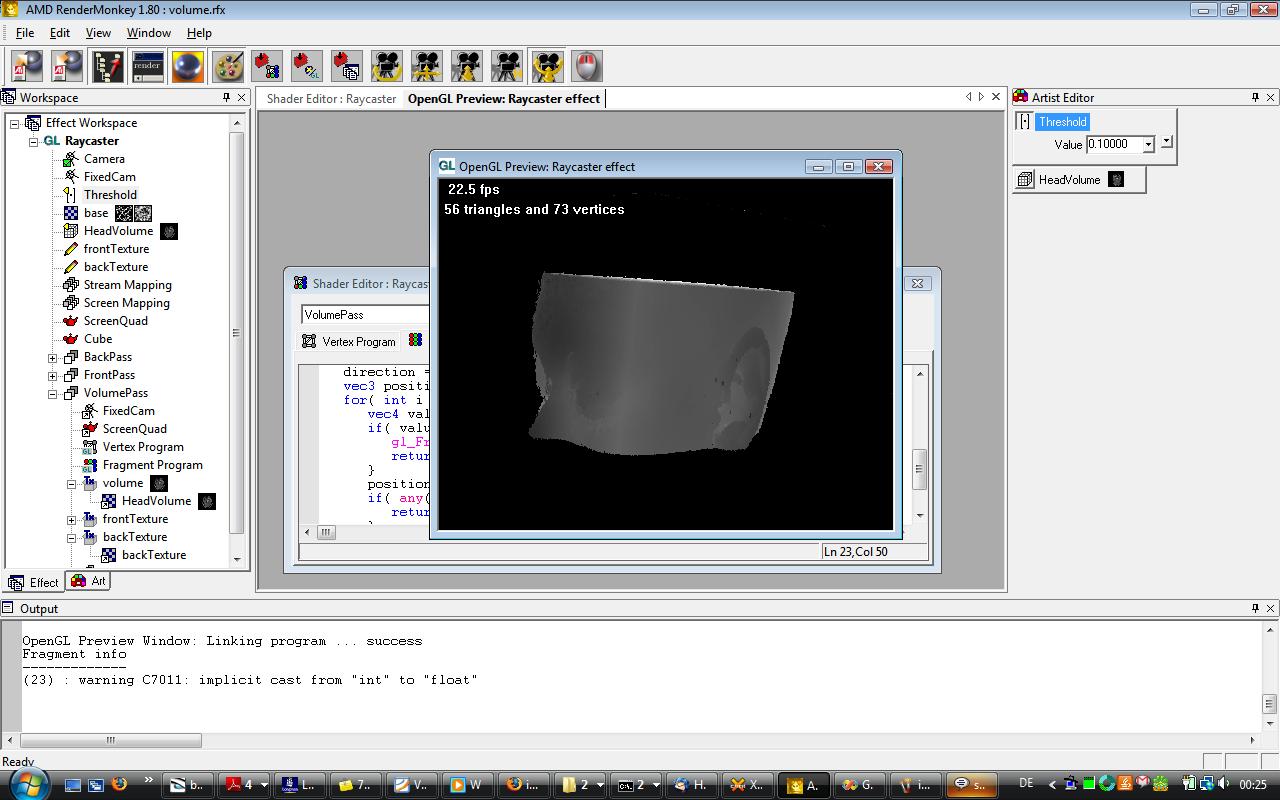Click the render preview toolbar icon
Viewport: 1280px width, 800px height.
(147, 66)
